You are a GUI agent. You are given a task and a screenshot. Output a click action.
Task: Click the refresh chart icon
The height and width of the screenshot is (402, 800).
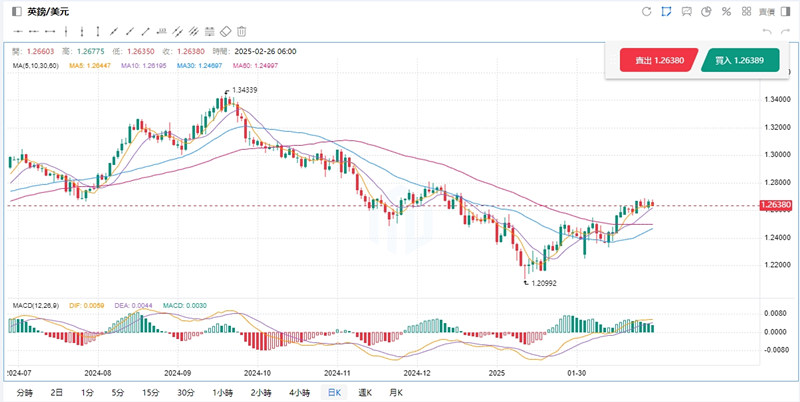point(647,12)
